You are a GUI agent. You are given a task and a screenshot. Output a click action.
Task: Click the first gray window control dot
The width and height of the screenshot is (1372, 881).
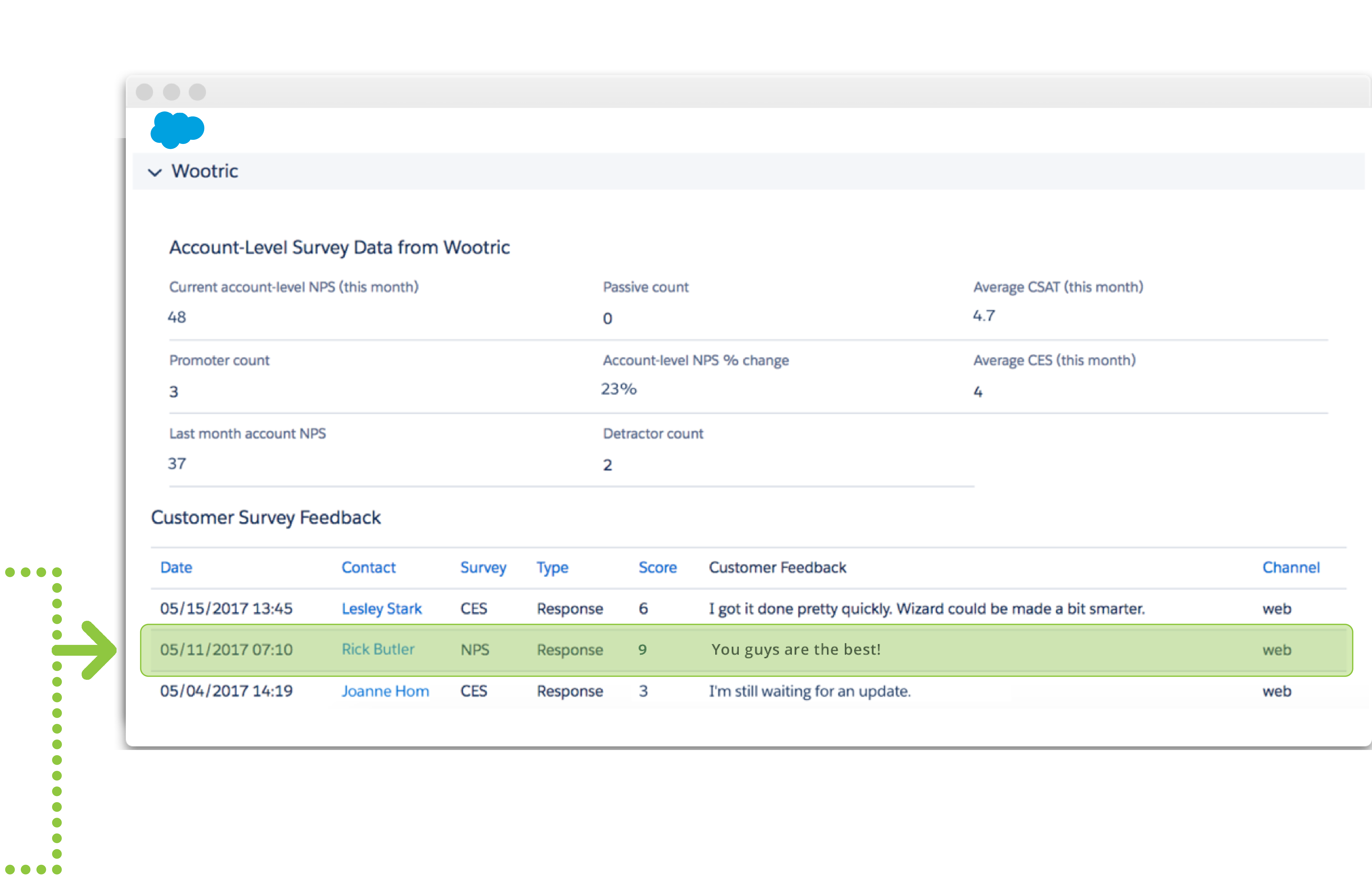145,92
